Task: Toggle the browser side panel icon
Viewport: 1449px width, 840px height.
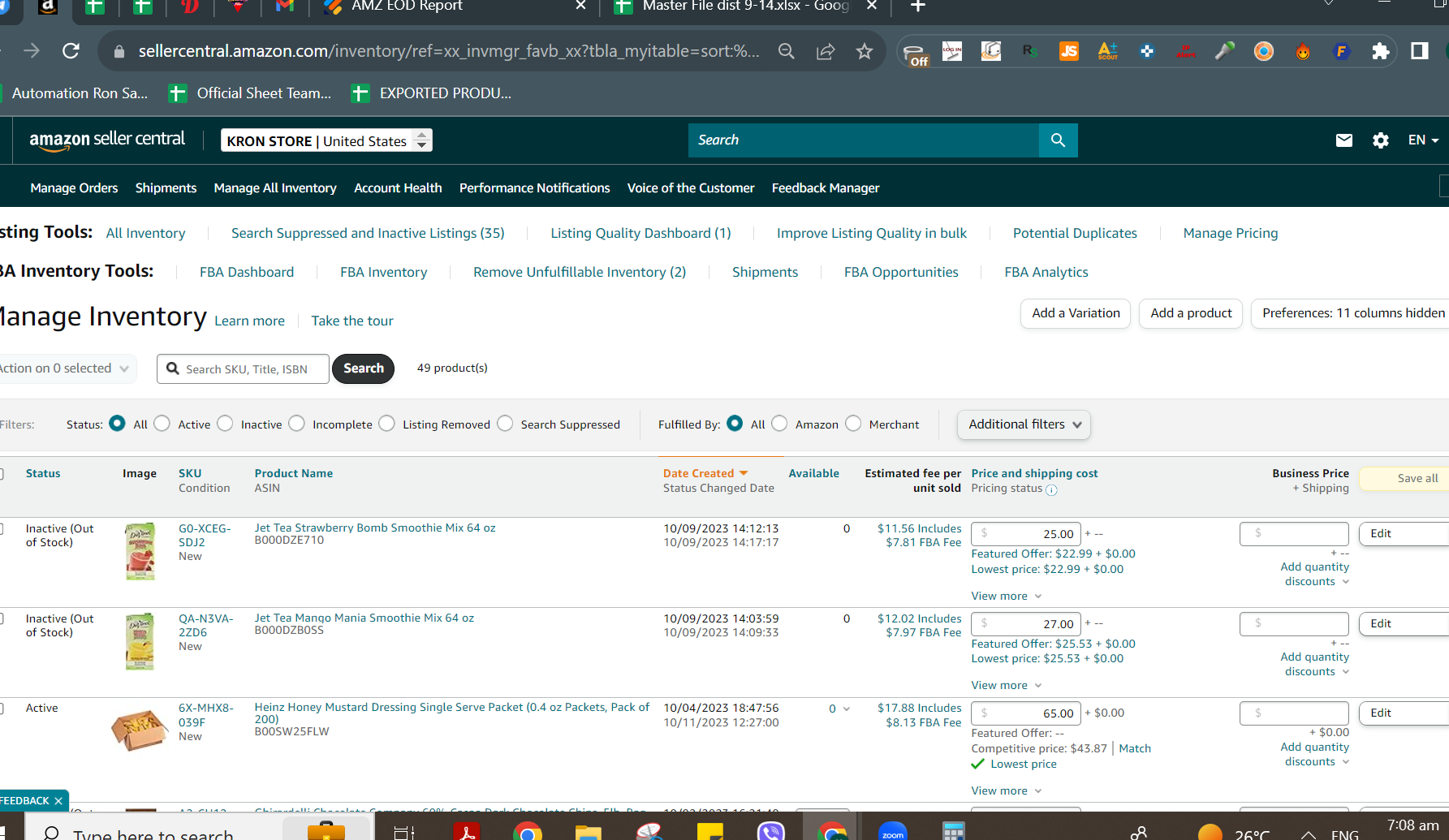Action: (1419, 51)
